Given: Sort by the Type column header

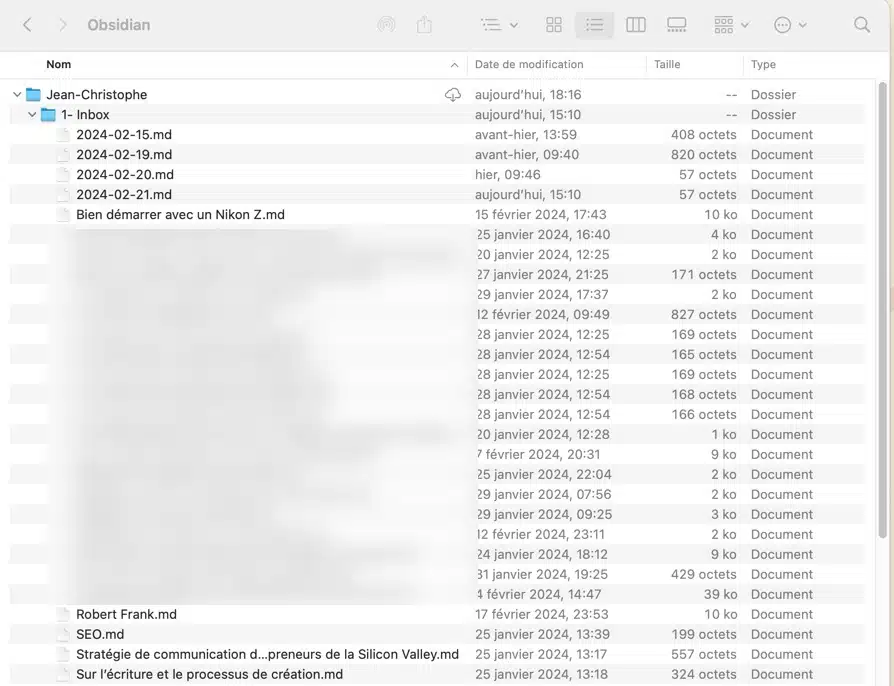Looking at the screenshot, I should [763, 64].
